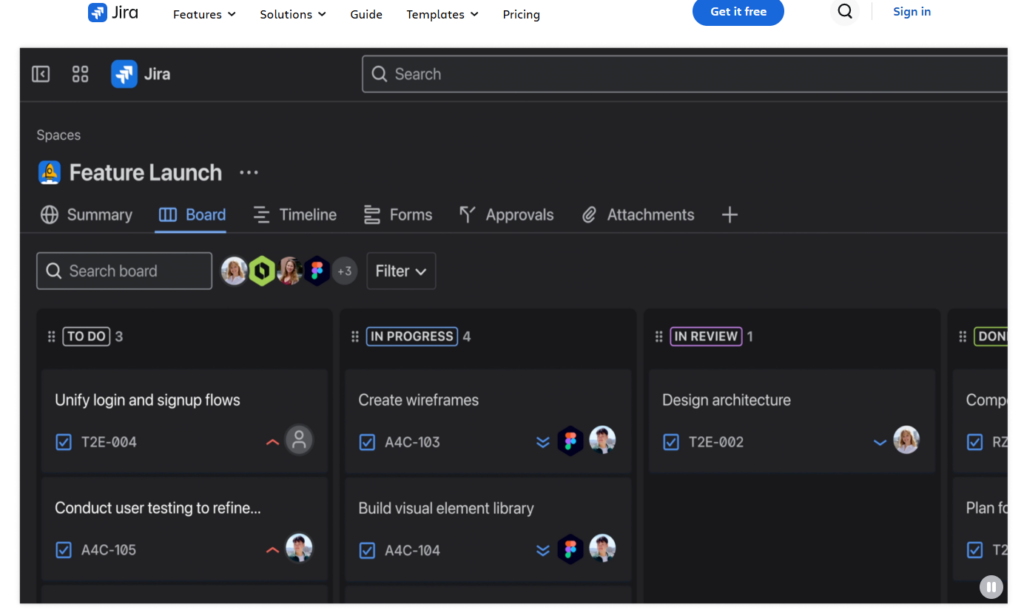The width and height of the screenshot is (1024, 610).
Task: Click the Spaces breadcrumb link
Action: (x=58, y=135)
